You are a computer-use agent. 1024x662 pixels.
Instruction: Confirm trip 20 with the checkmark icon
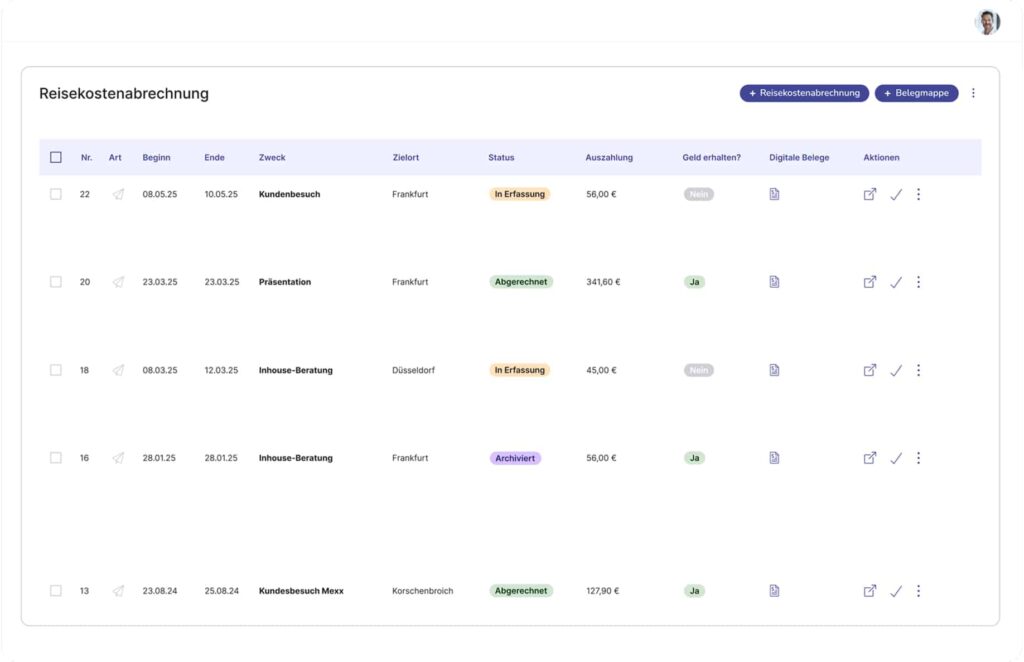click(896, 282)
